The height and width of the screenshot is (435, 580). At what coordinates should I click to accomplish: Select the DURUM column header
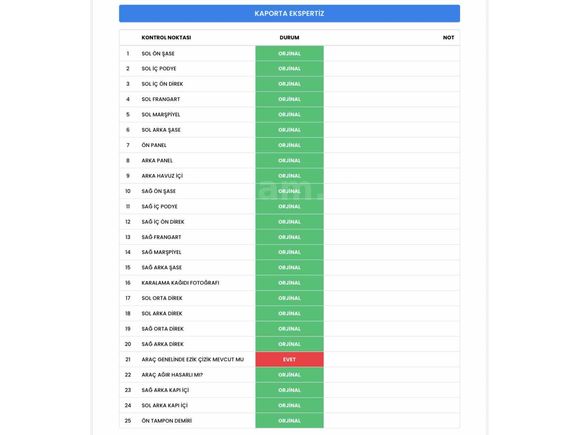[x=289, y=37]
